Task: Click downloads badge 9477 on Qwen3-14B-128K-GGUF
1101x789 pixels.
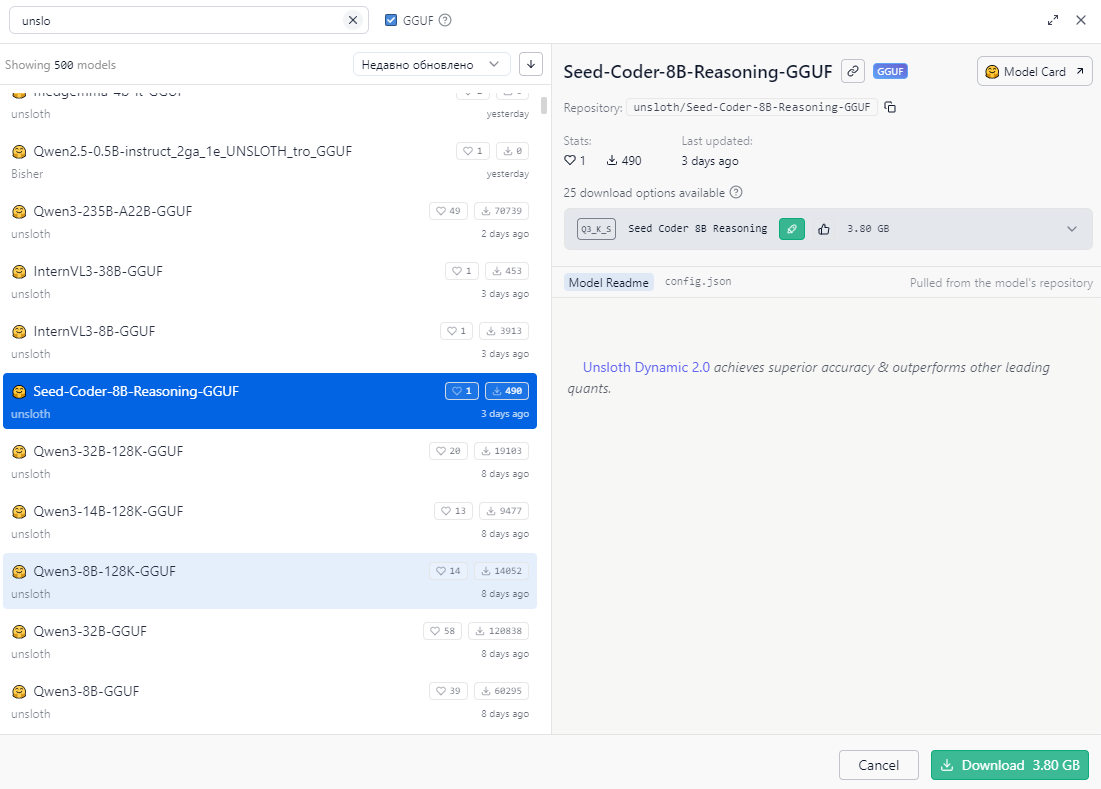Action: click(x=504, y=511)
